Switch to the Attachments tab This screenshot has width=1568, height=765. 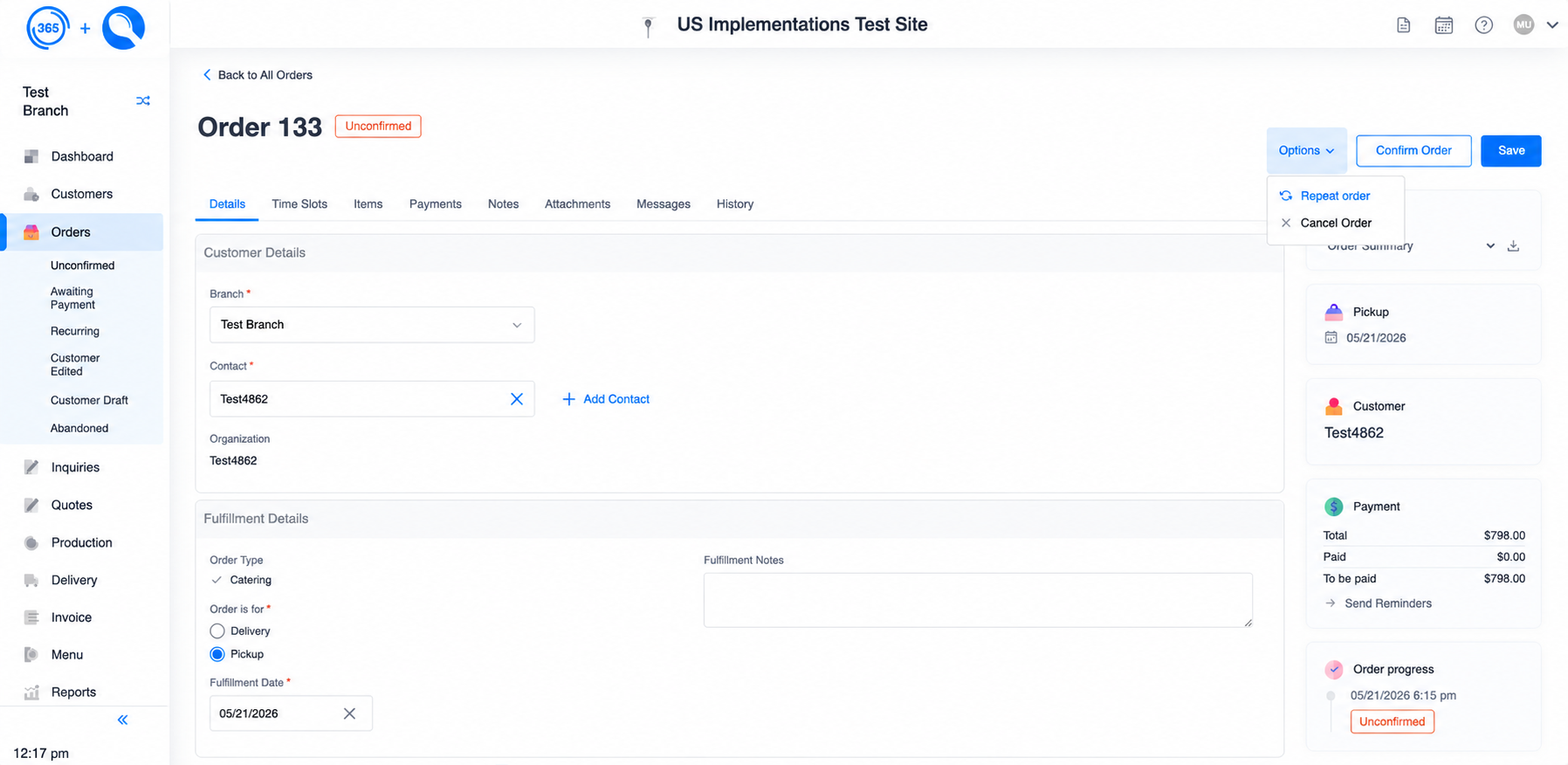coord(577,204)
